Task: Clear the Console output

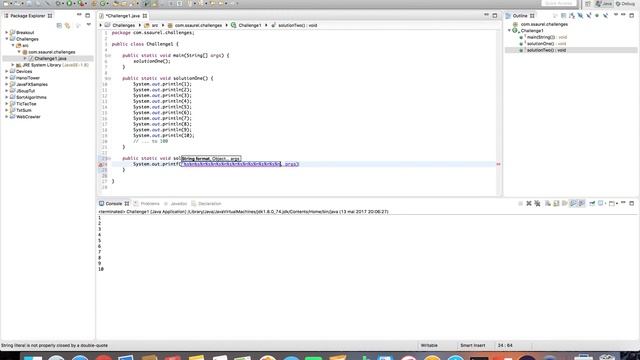Action: [548, 203]
